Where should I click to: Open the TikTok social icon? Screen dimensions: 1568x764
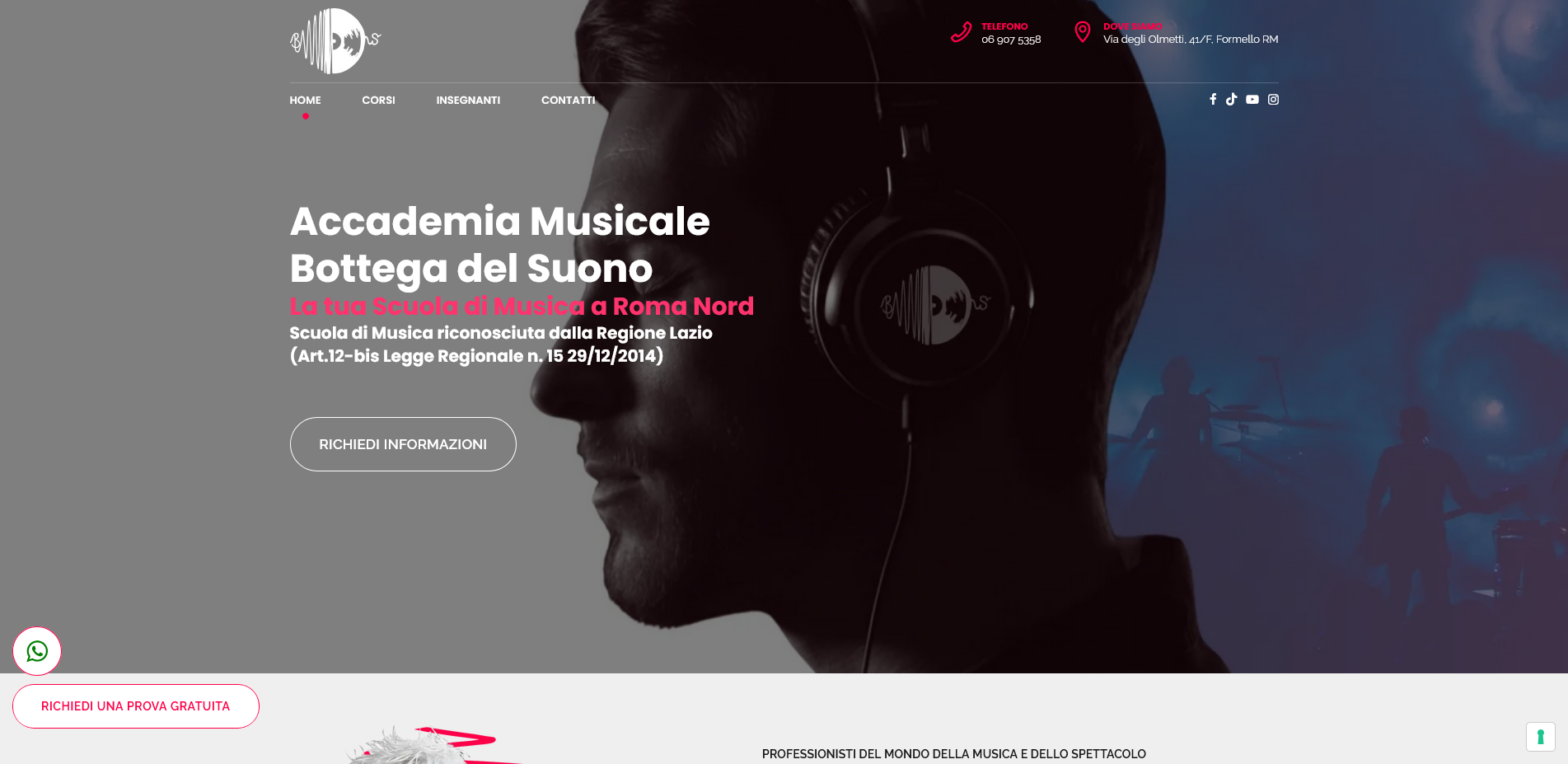pos(1231,99)
